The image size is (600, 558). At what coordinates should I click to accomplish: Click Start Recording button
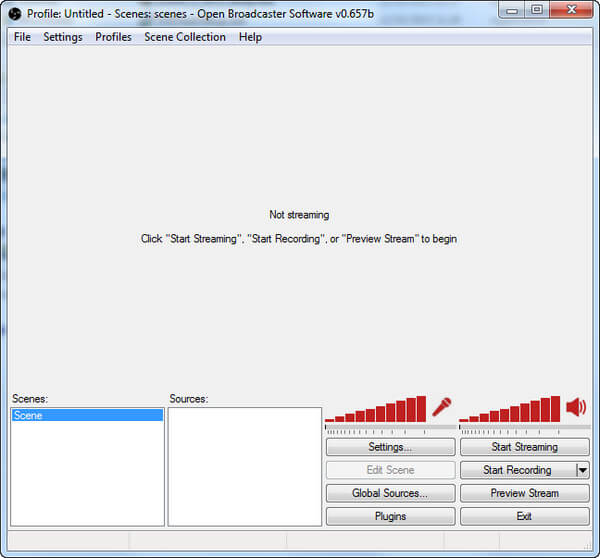(x=518, y=470)
